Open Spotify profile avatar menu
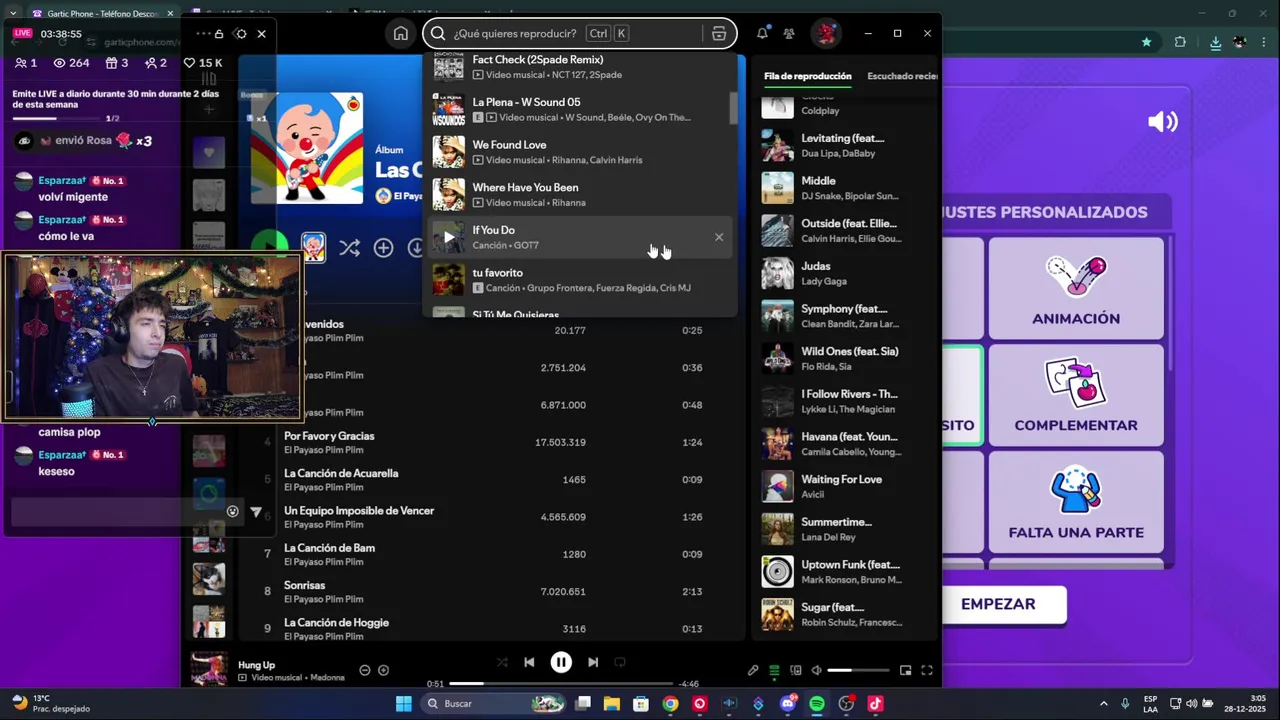This screenshot has width=1280, height=720. [x=825, y=33]
